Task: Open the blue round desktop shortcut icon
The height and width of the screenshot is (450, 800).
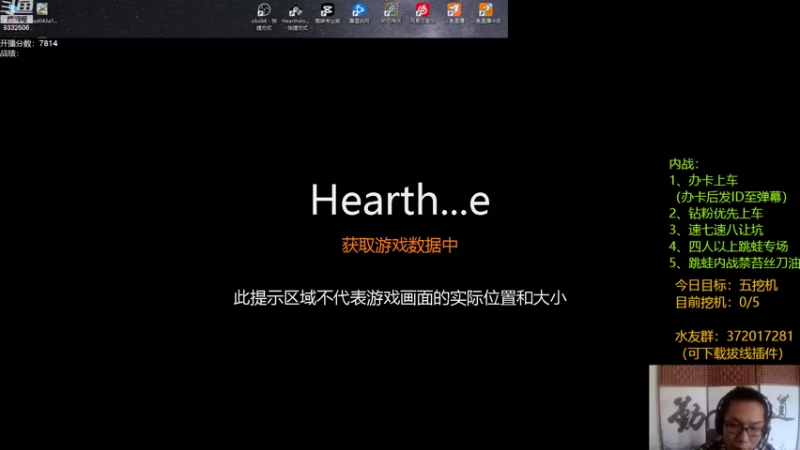Action: (359, 13)
